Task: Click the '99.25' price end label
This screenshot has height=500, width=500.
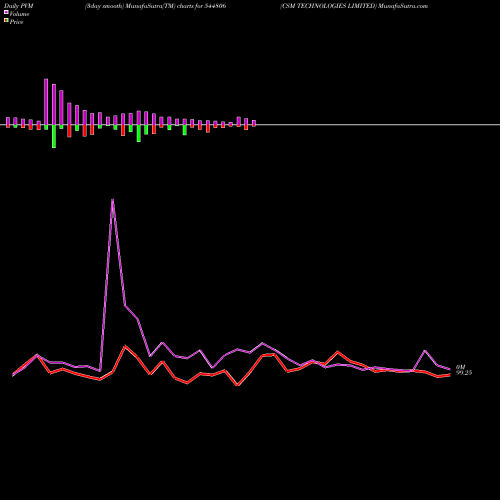Action: click(x=464, y=373)
